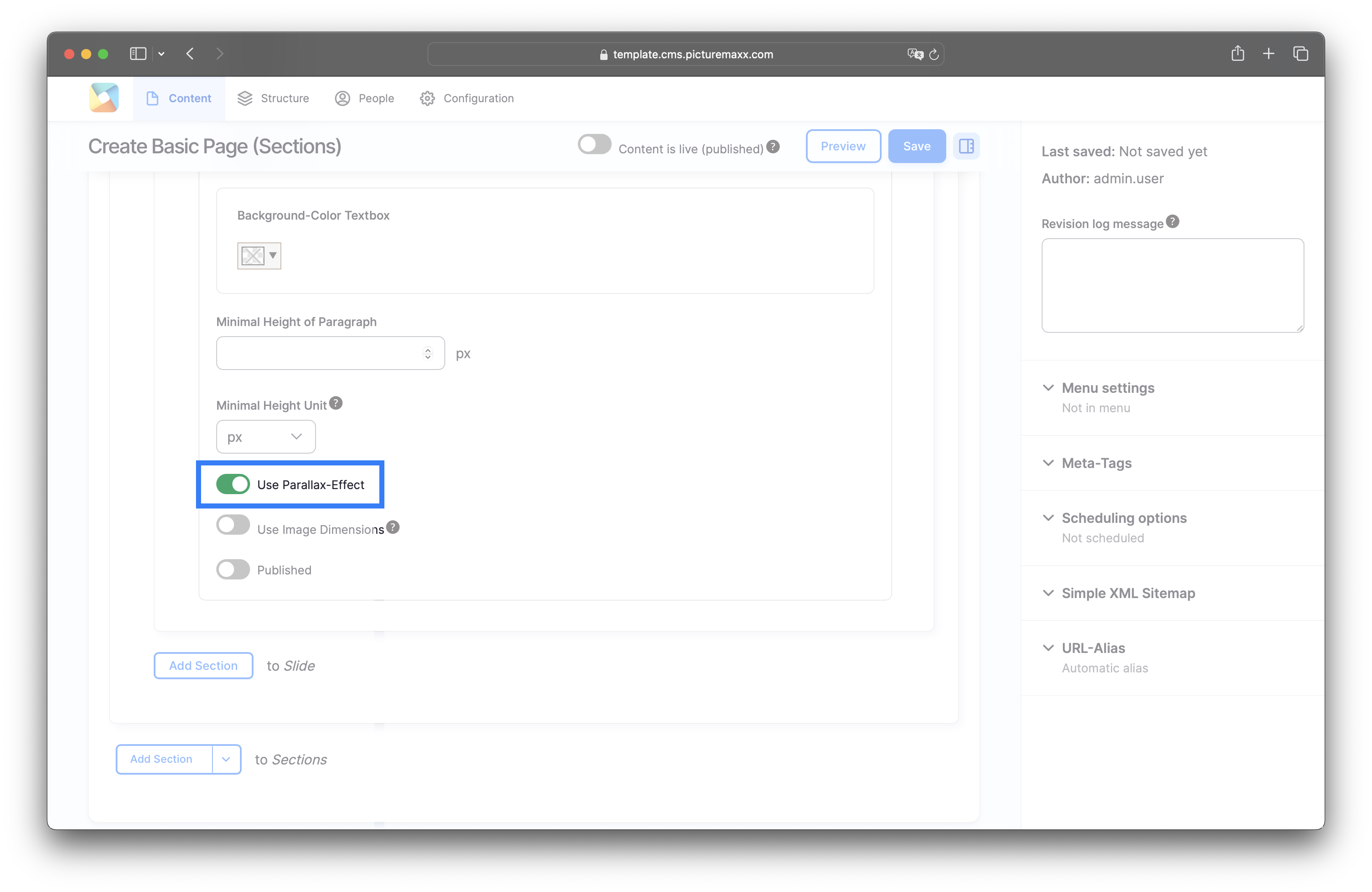Expand the Menu settings panel
The image size is (1372, 892).
click(x=1108, y=388)
